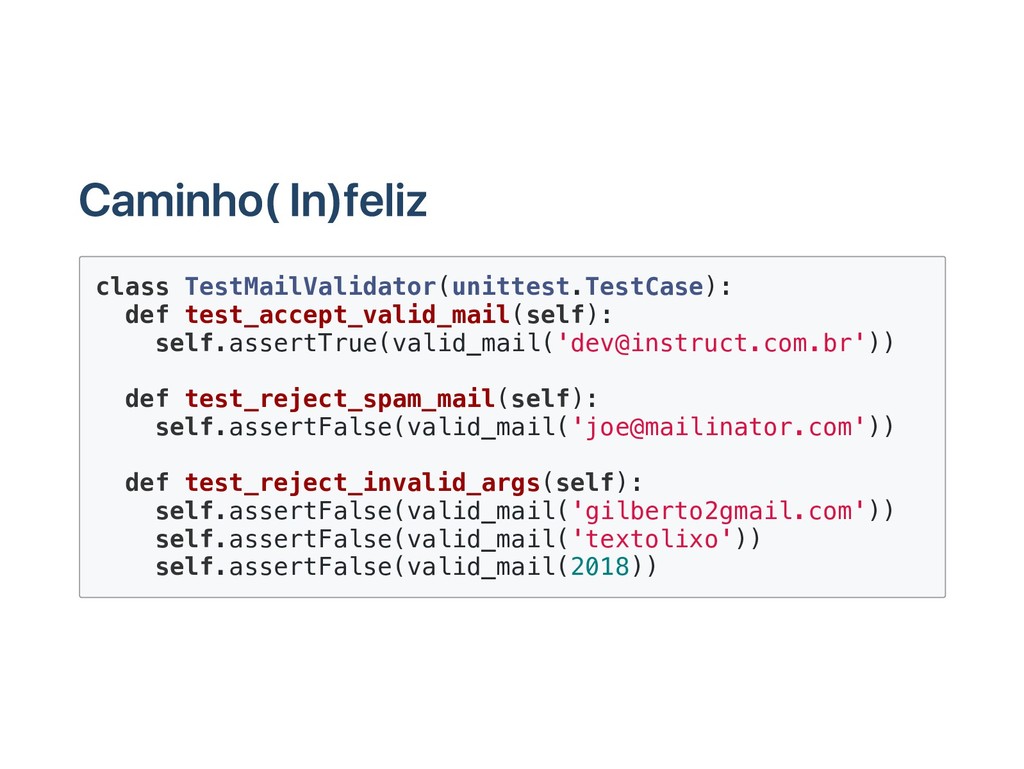Click the class keyword
This screenshot has width=1024, height=769.
pyautogui.click(x=133, y=287)
